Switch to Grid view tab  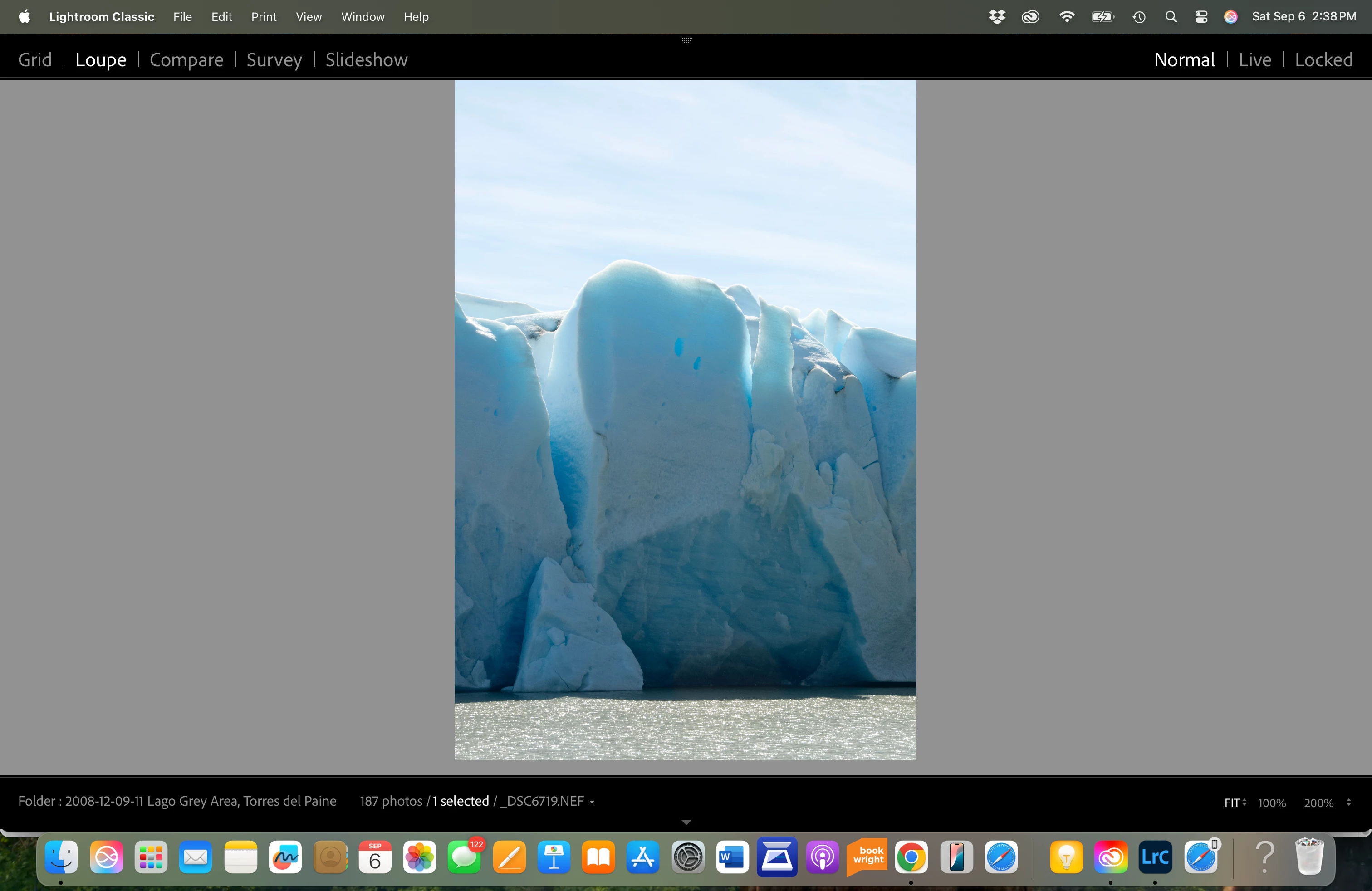click(34, 60)
